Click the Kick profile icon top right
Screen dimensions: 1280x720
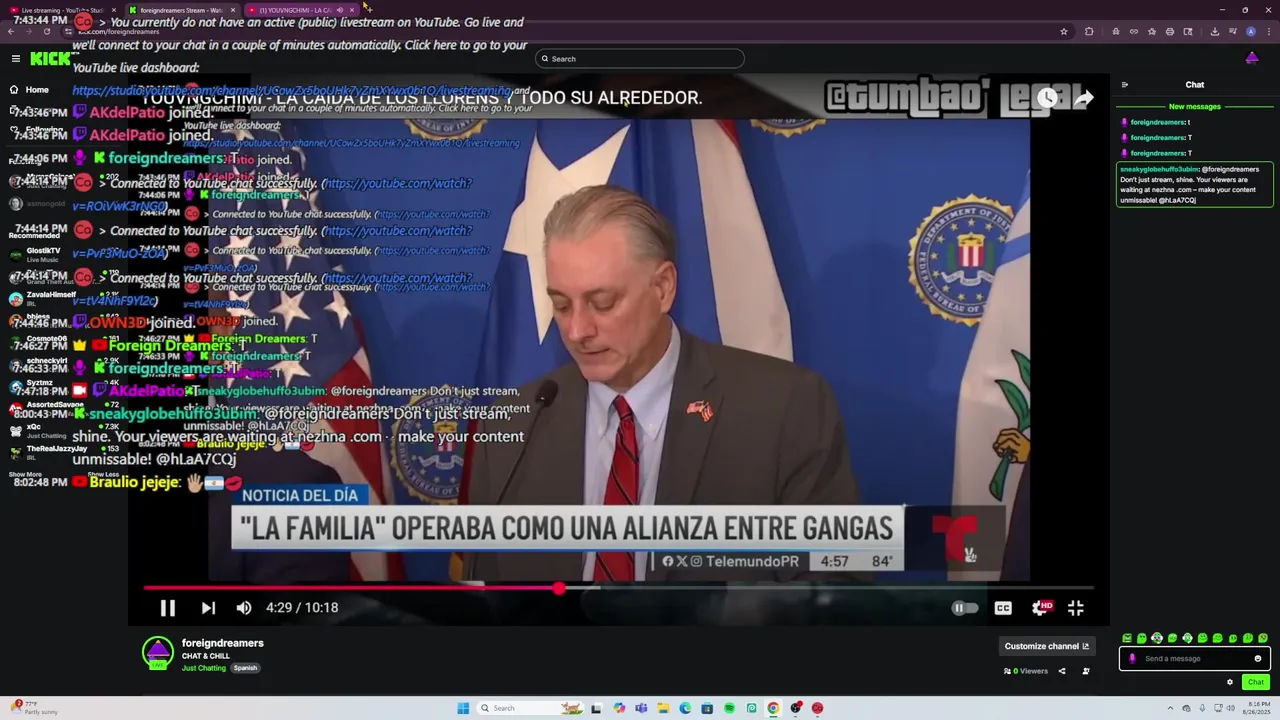pyautogui.click(x=1252, y=59)
